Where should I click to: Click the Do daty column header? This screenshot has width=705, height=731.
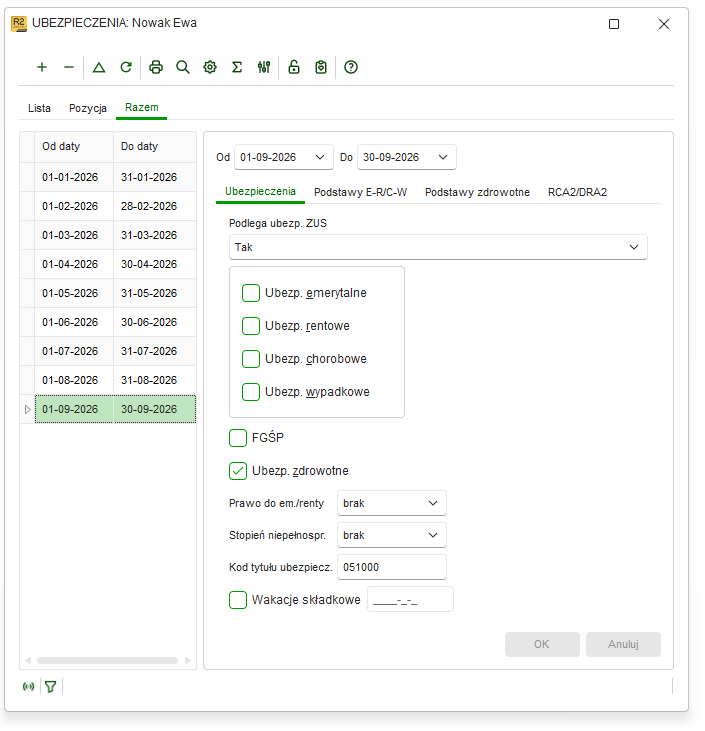click(x=154, y=146)
